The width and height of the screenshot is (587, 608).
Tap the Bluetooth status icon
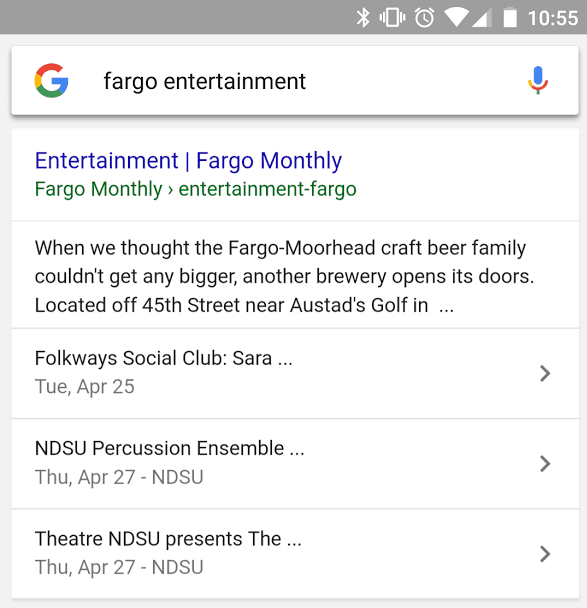[x=363, y=18]
